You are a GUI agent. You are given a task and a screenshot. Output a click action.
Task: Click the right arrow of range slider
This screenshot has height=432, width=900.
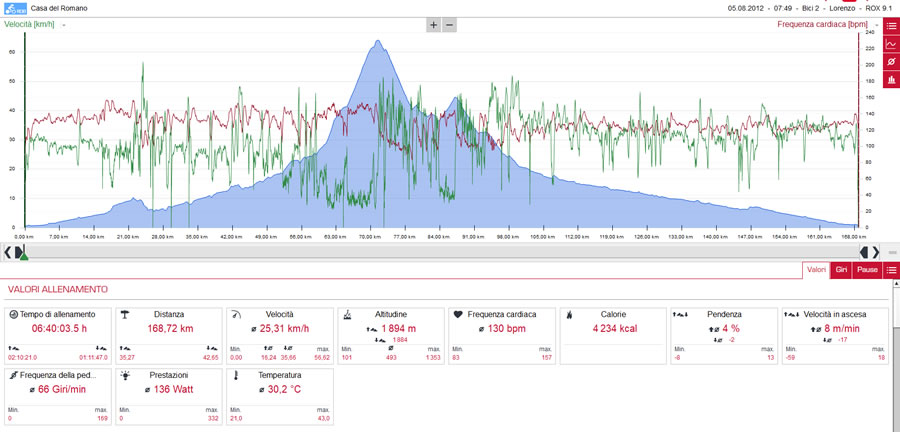click(x=876, y=252)
